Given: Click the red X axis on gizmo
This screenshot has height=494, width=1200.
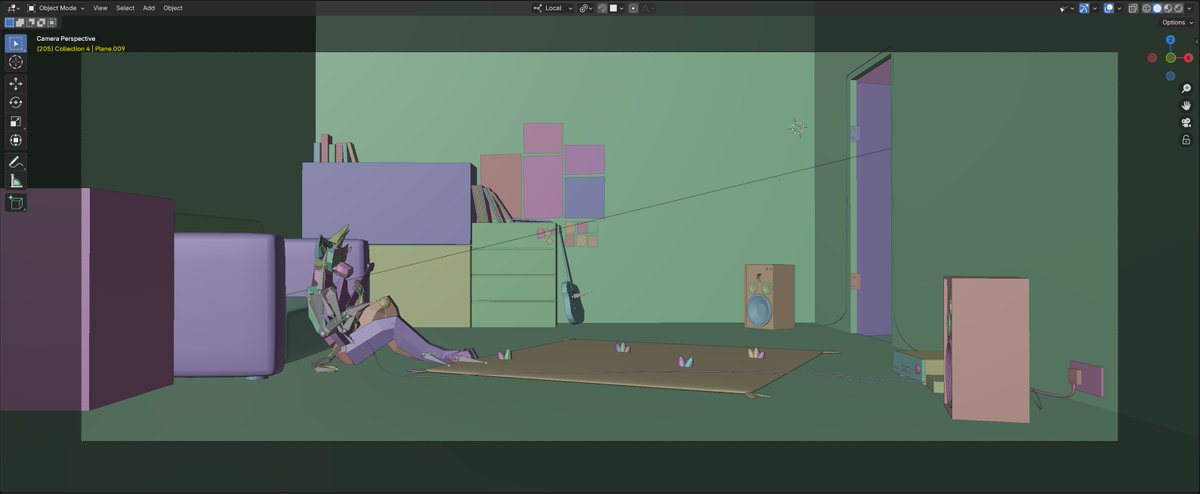Looking at the screenshot, I should point(1189,58).
